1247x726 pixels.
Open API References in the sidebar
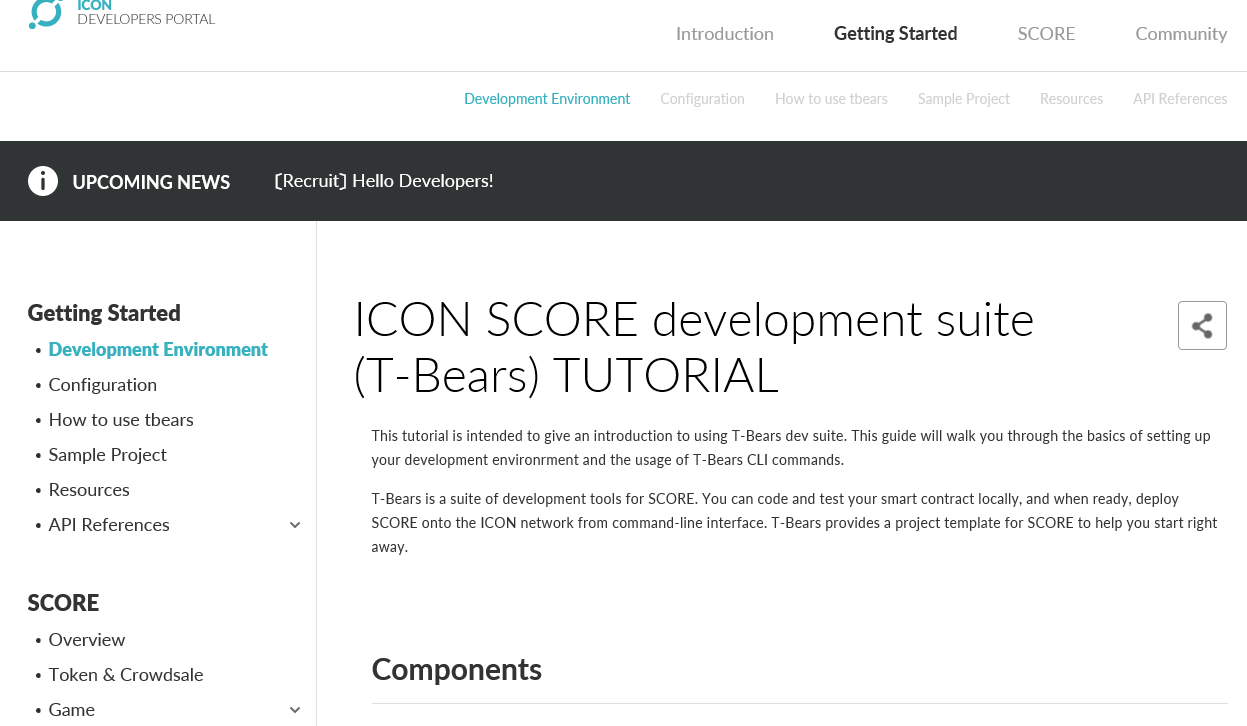(109, 525)
